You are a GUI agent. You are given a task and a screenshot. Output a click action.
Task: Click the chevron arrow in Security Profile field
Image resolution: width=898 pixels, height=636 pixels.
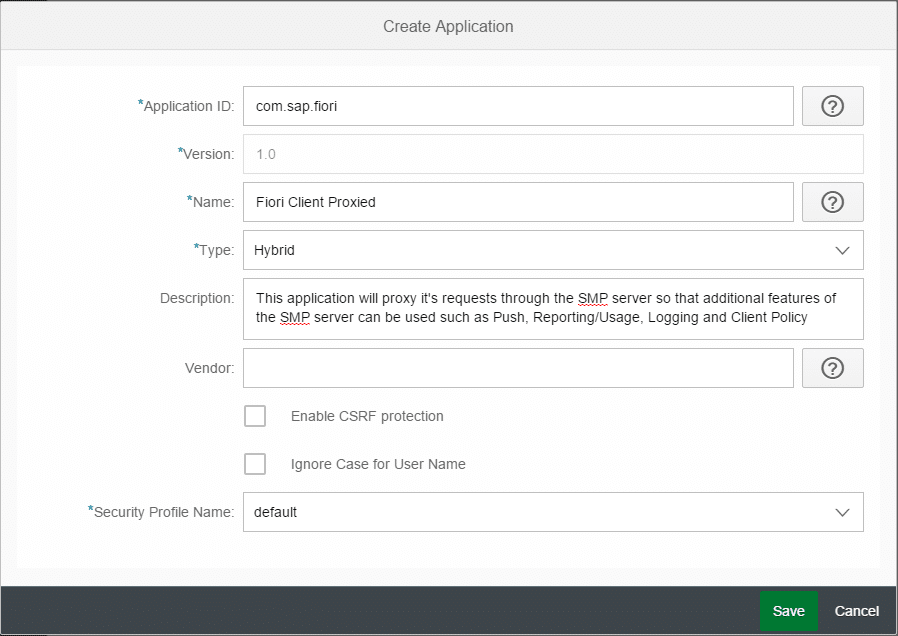click(842, 512)
